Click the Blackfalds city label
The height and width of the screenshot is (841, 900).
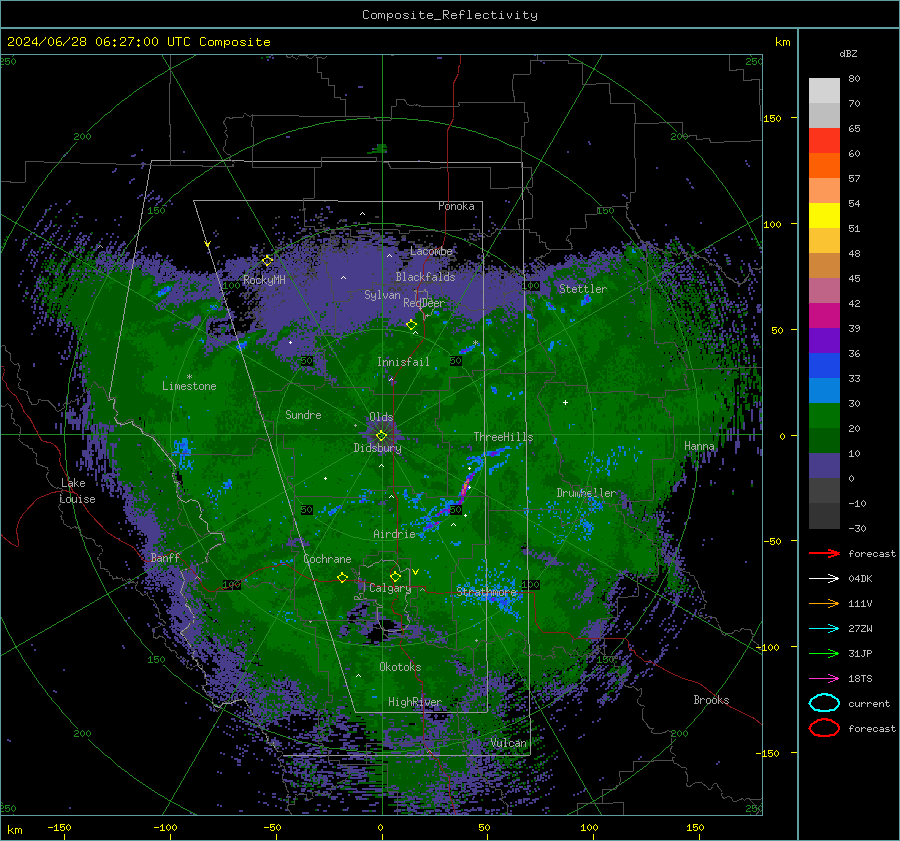(x=425, y=277)
